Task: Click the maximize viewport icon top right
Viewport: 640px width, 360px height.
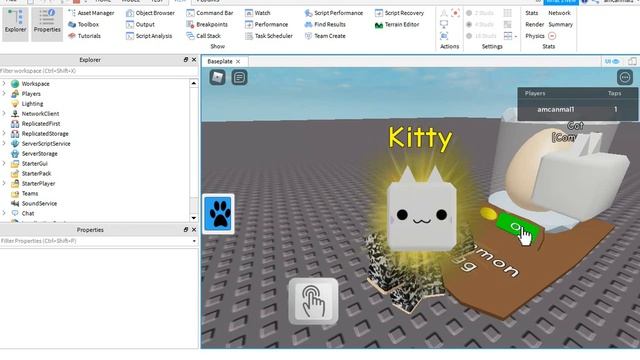Action: click(632, 62)
